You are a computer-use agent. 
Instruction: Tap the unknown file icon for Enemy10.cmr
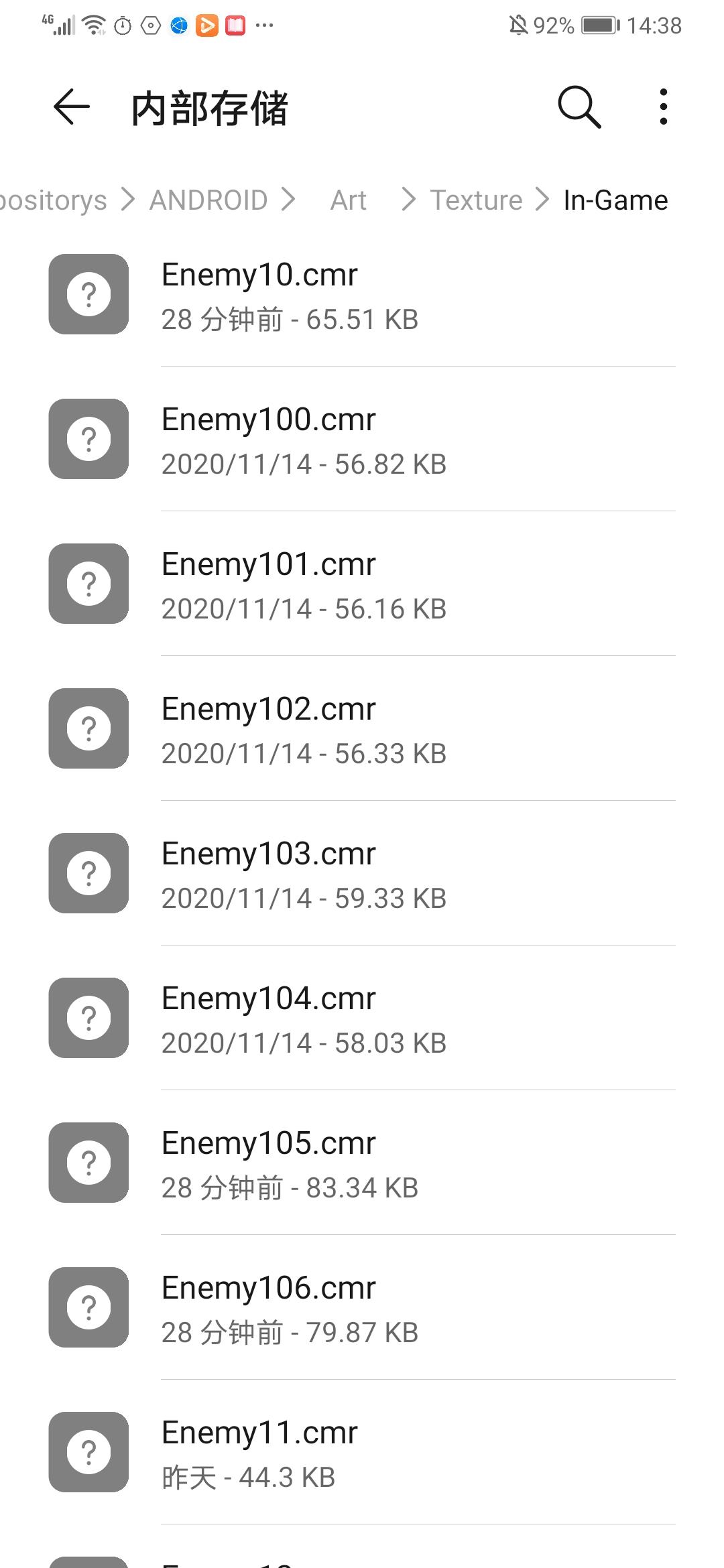click(x=88, y=294)
